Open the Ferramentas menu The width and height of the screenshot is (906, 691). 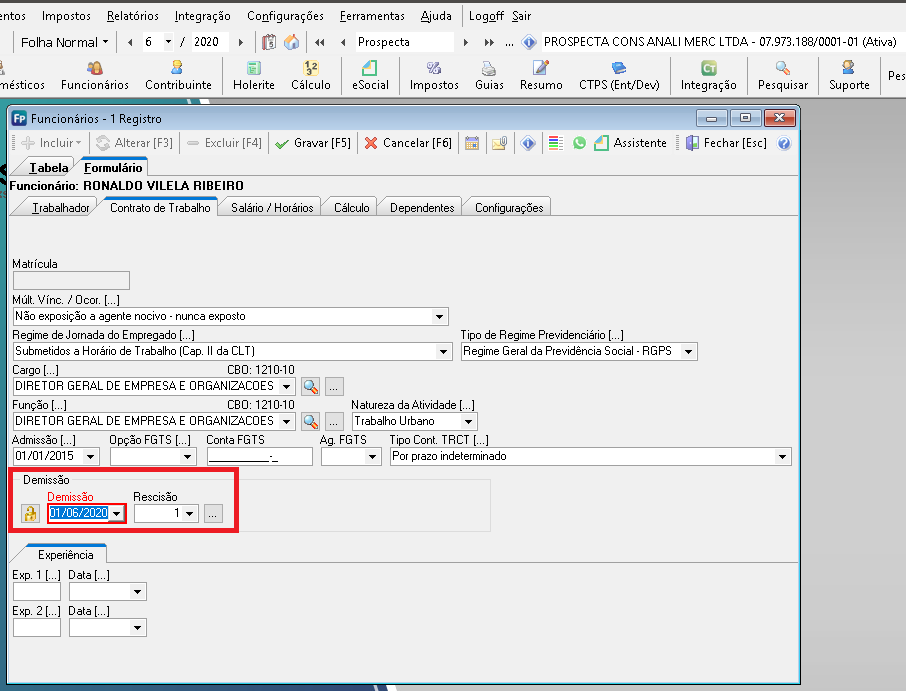coord(372,16)
